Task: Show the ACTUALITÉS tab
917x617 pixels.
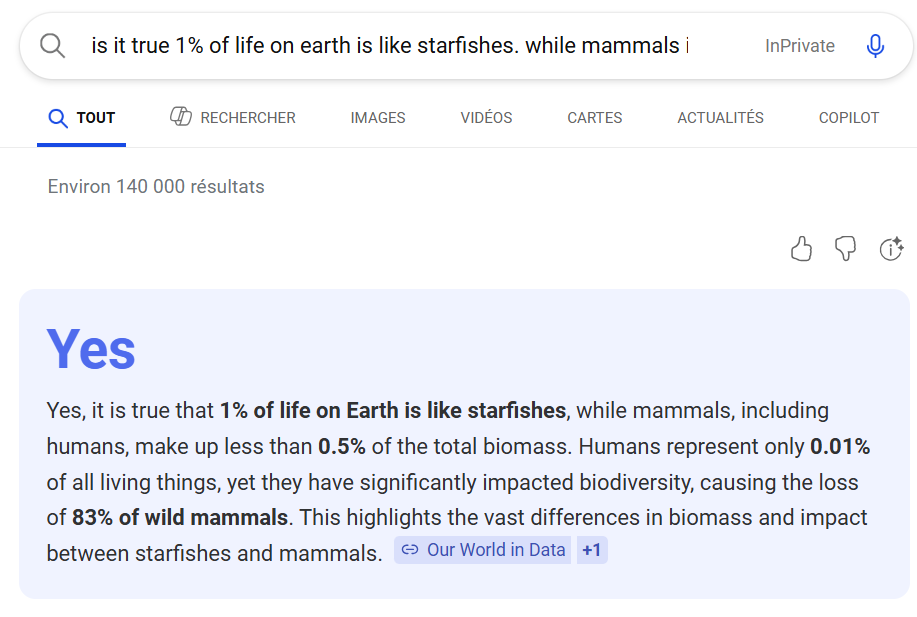Action: click(720, 118)
